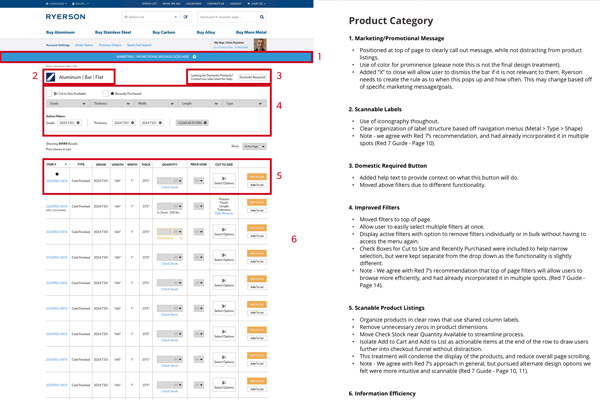Open the Buy Carbon menu
Viewport: 600px width, 400px height.
(164, 33)
